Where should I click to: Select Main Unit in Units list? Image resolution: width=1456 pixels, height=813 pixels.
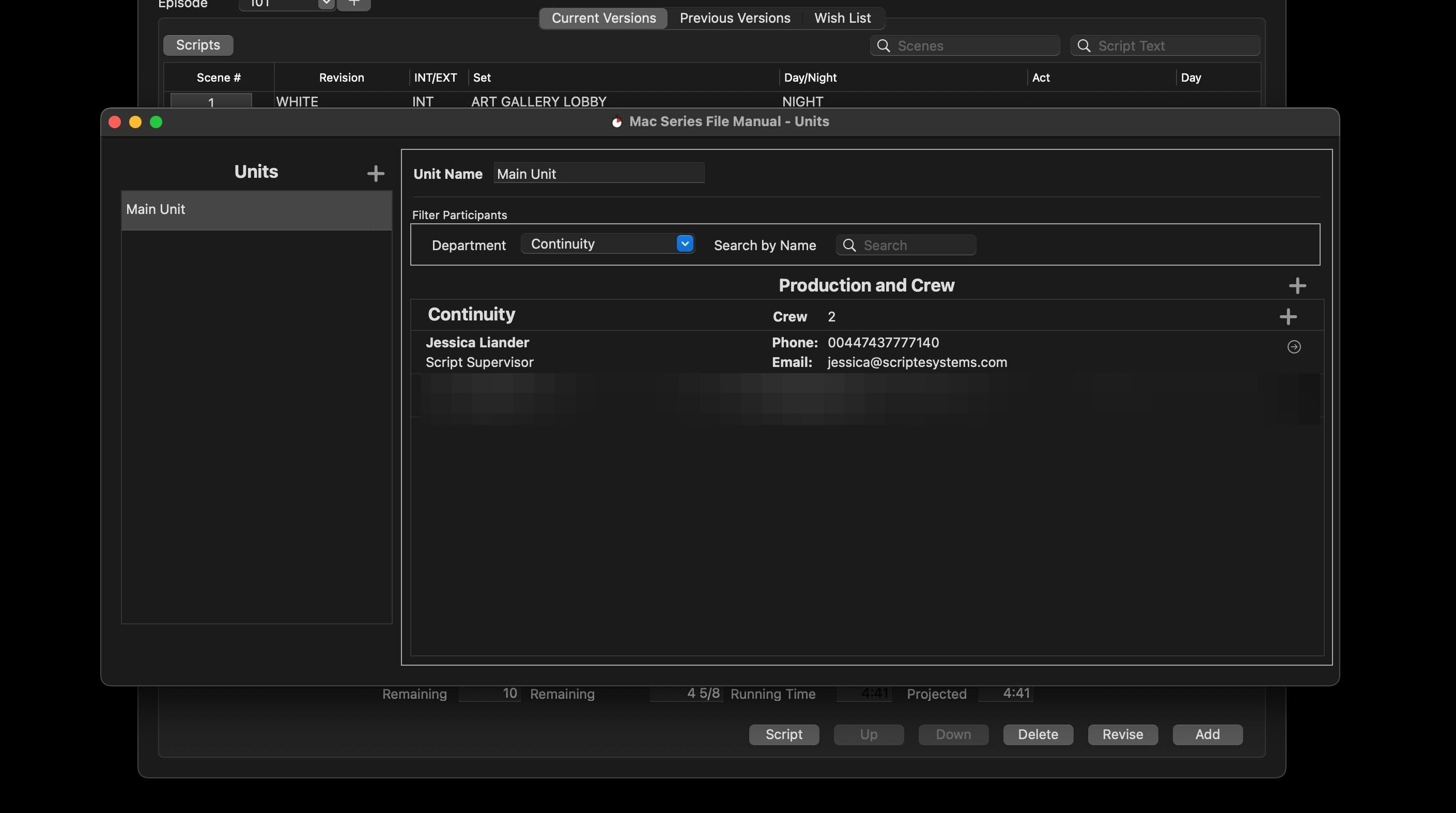point(256,210)
